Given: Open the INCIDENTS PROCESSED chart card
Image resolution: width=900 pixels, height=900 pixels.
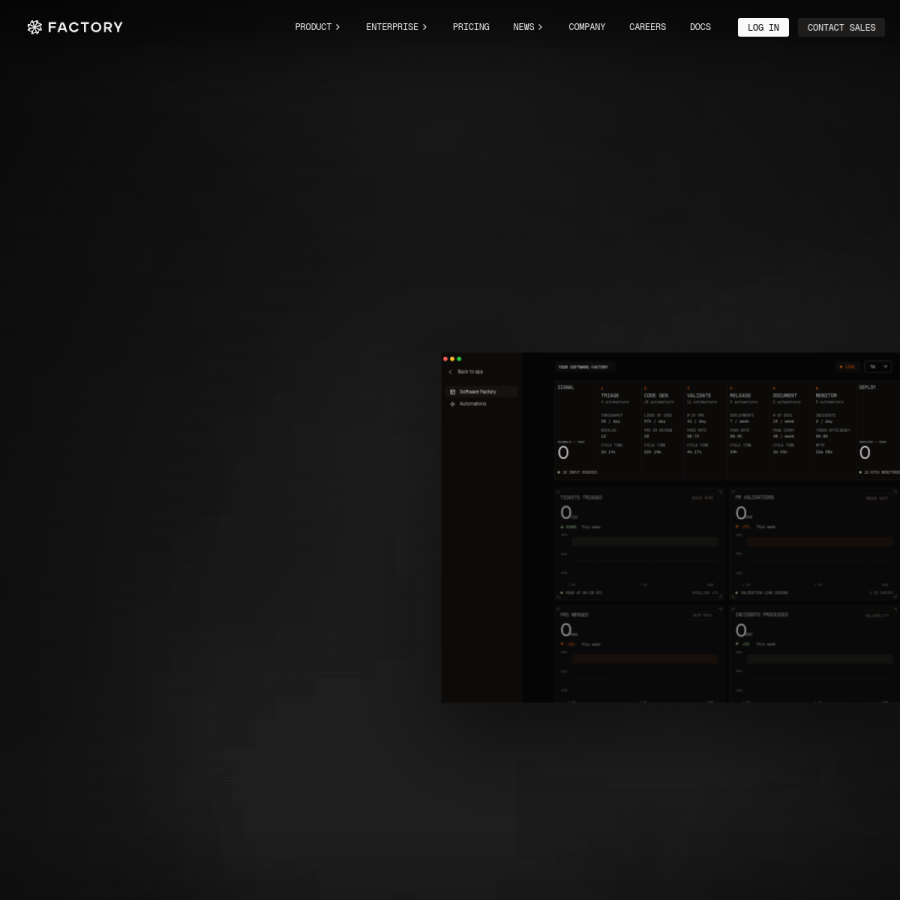Looking at the screenshot, I should (x=813, y=654).
